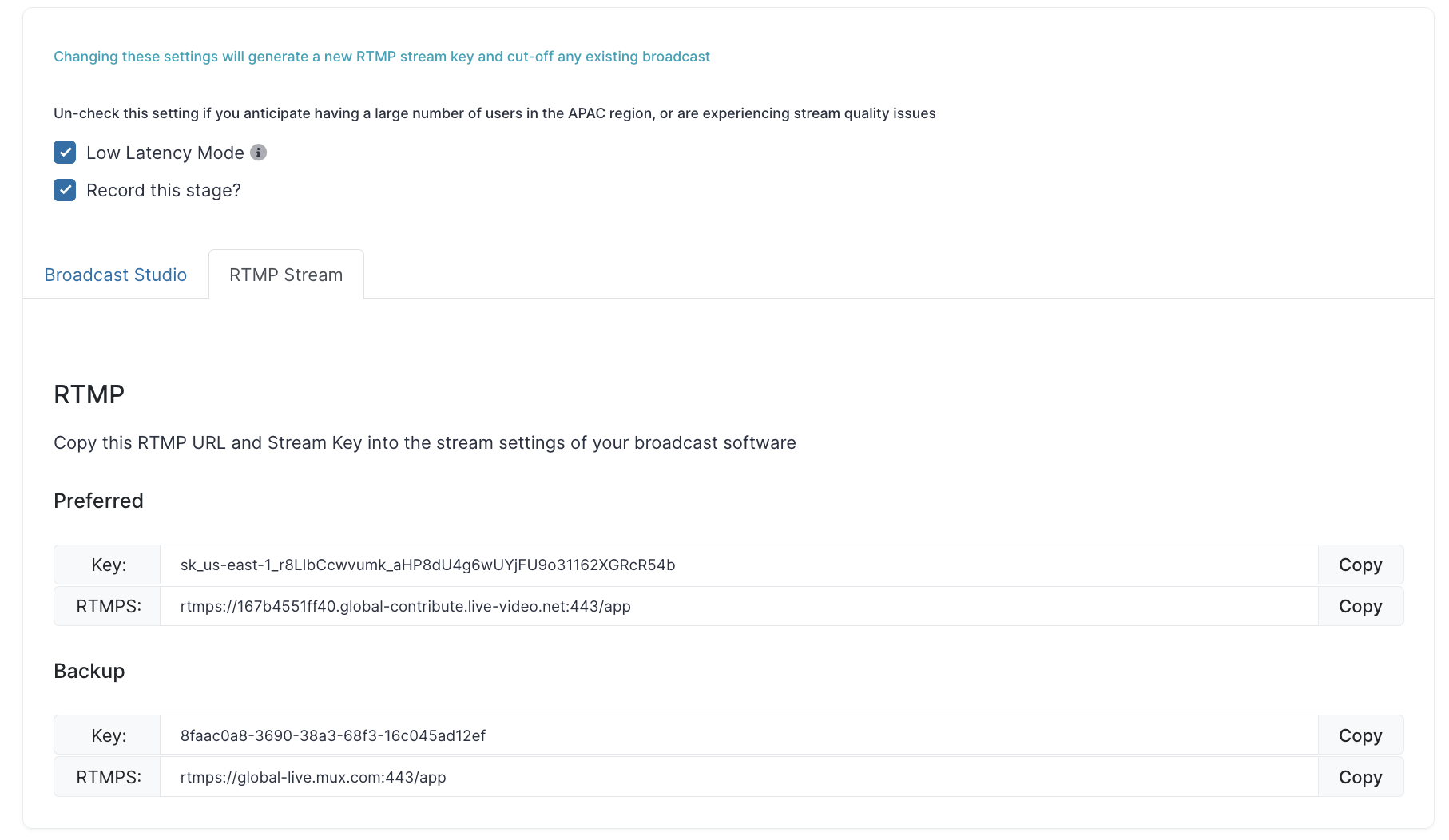Click the warning text about new RTMP stream key
1449x840 pixels.
tap(382, 57)
